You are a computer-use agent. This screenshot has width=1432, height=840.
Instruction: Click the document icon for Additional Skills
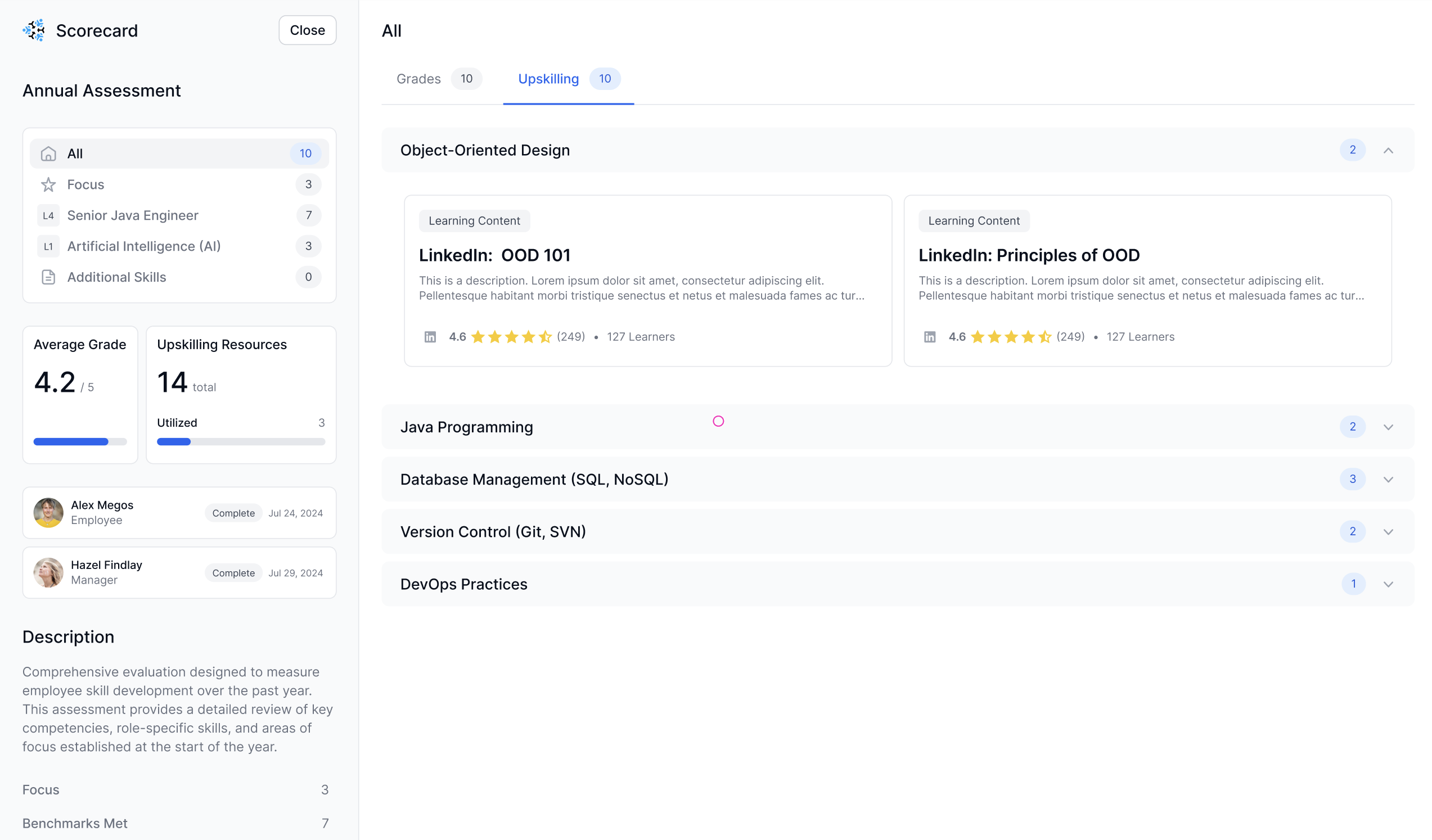pos(48,277)
